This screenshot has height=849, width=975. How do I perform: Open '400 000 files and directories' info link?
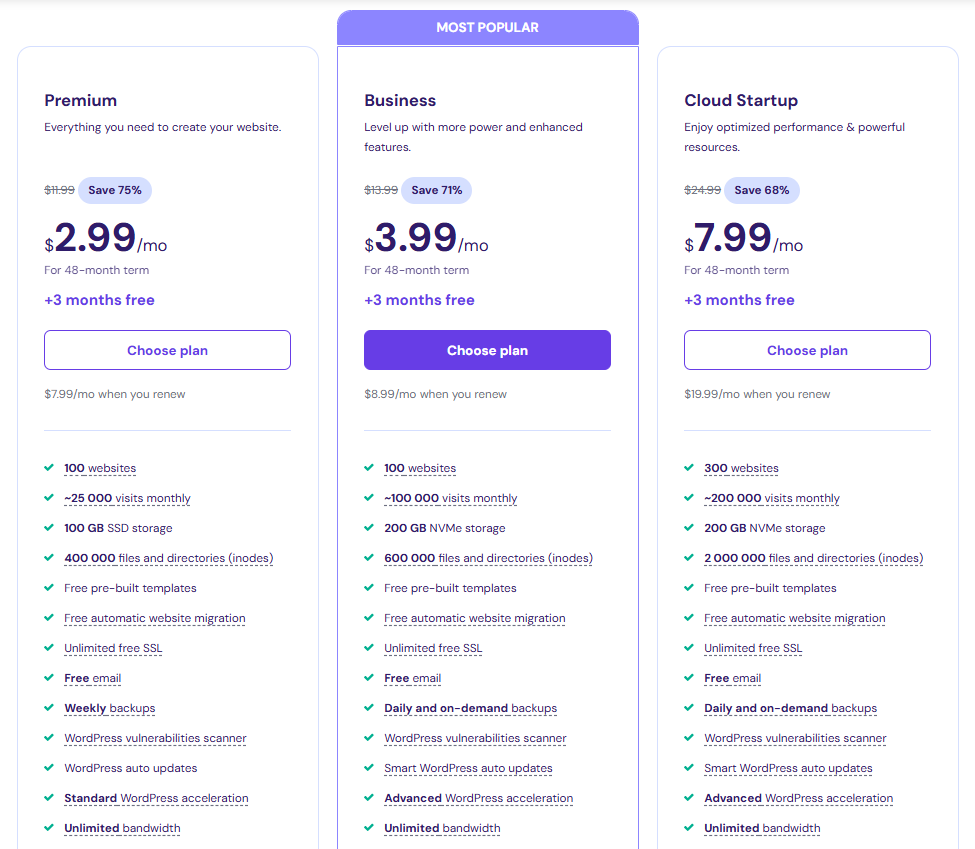pos(169,558)
